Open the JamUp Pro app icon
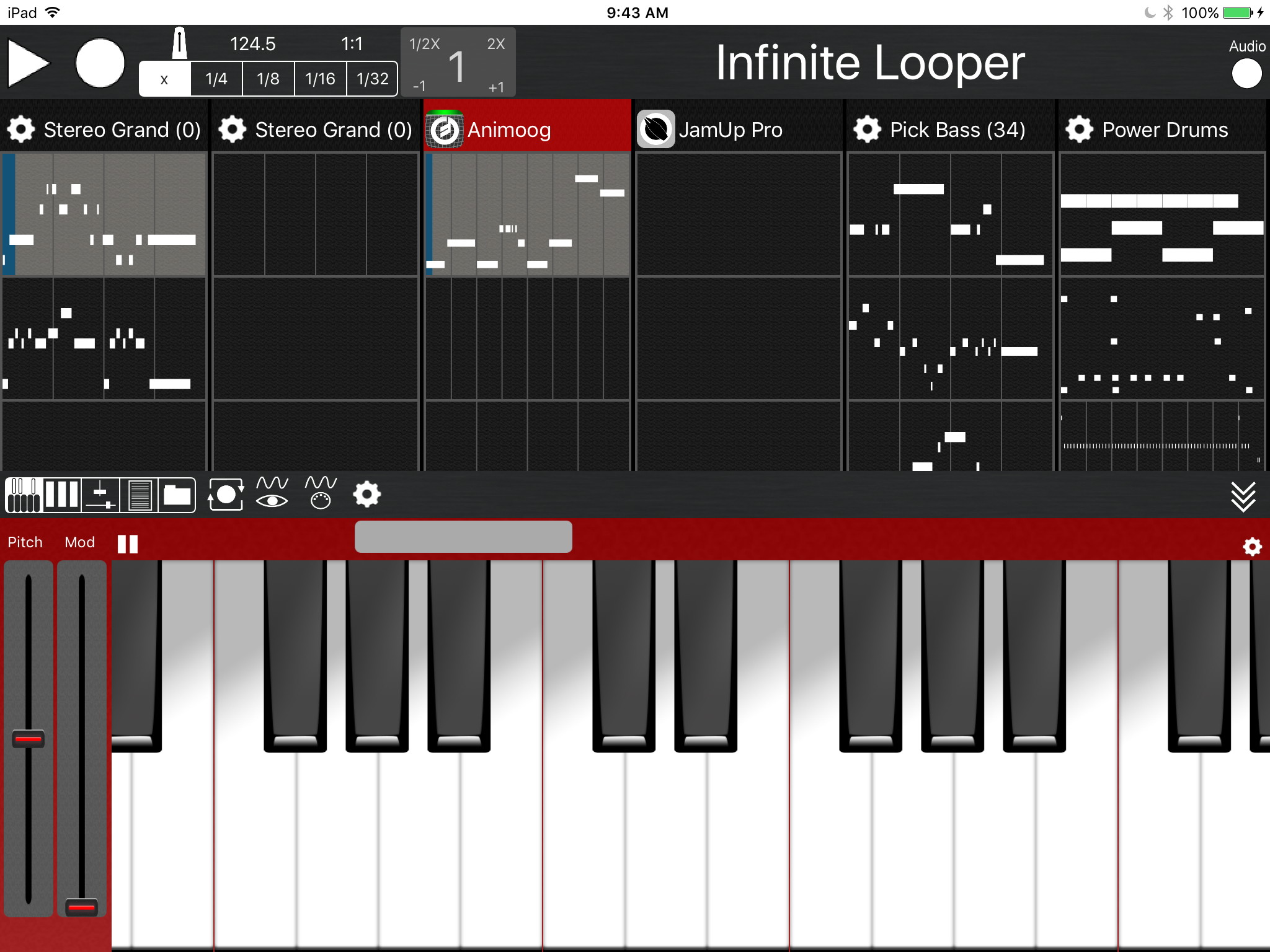Image resolution: width=1270 pixels, height=952 pixels. pyautogui.click(x=656, y=130)
